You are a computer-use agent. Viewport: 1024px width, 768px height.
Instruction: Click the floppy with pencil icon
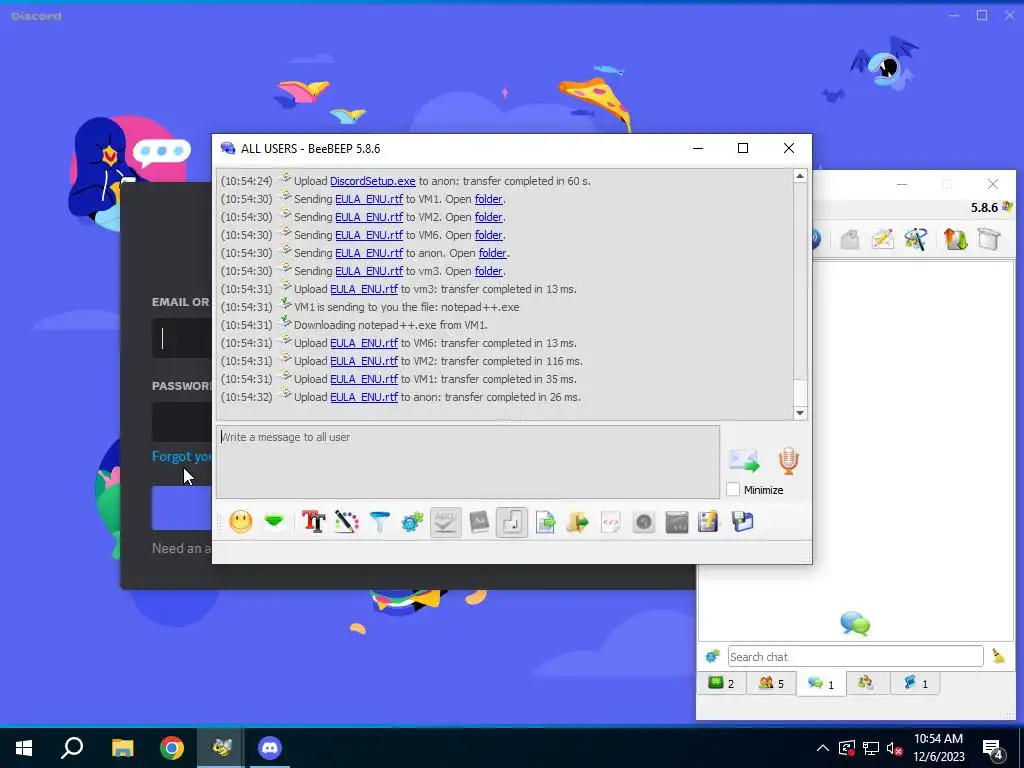point(709,522)
